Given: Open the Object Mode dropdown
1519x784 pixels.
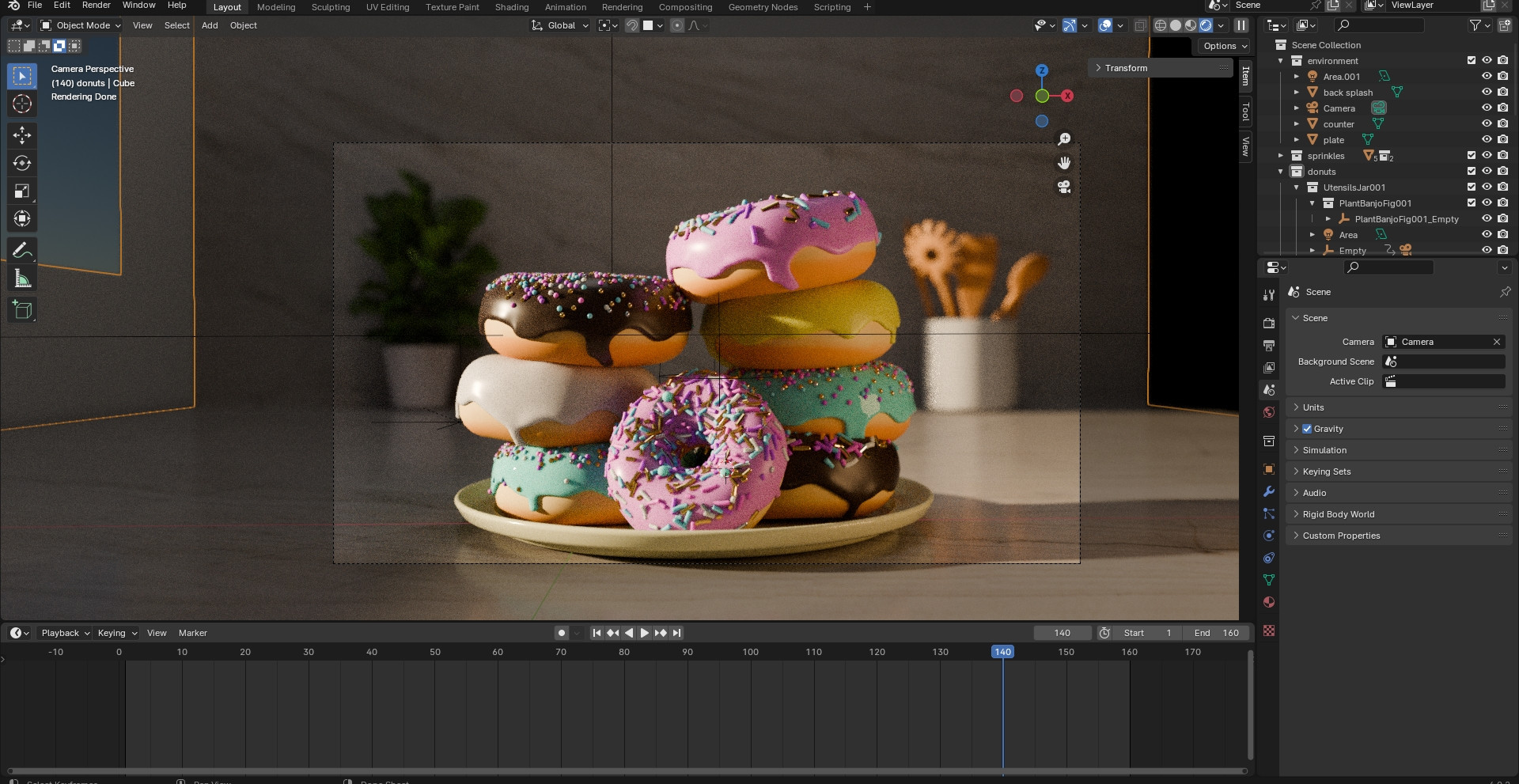Looking at the screenshot, I should pyautogui.click(x=81, y=25).
